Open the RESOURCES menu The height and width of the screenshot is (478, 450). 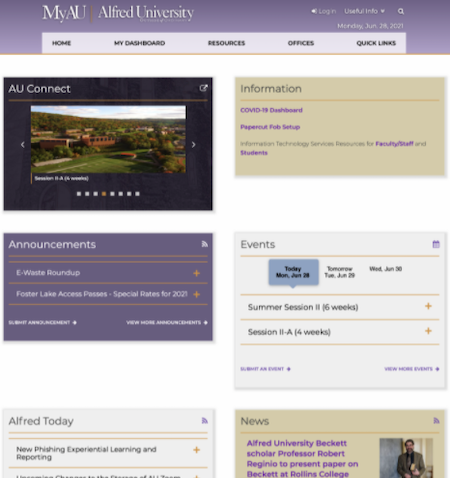pyautogui.click(x=226, y=43)
